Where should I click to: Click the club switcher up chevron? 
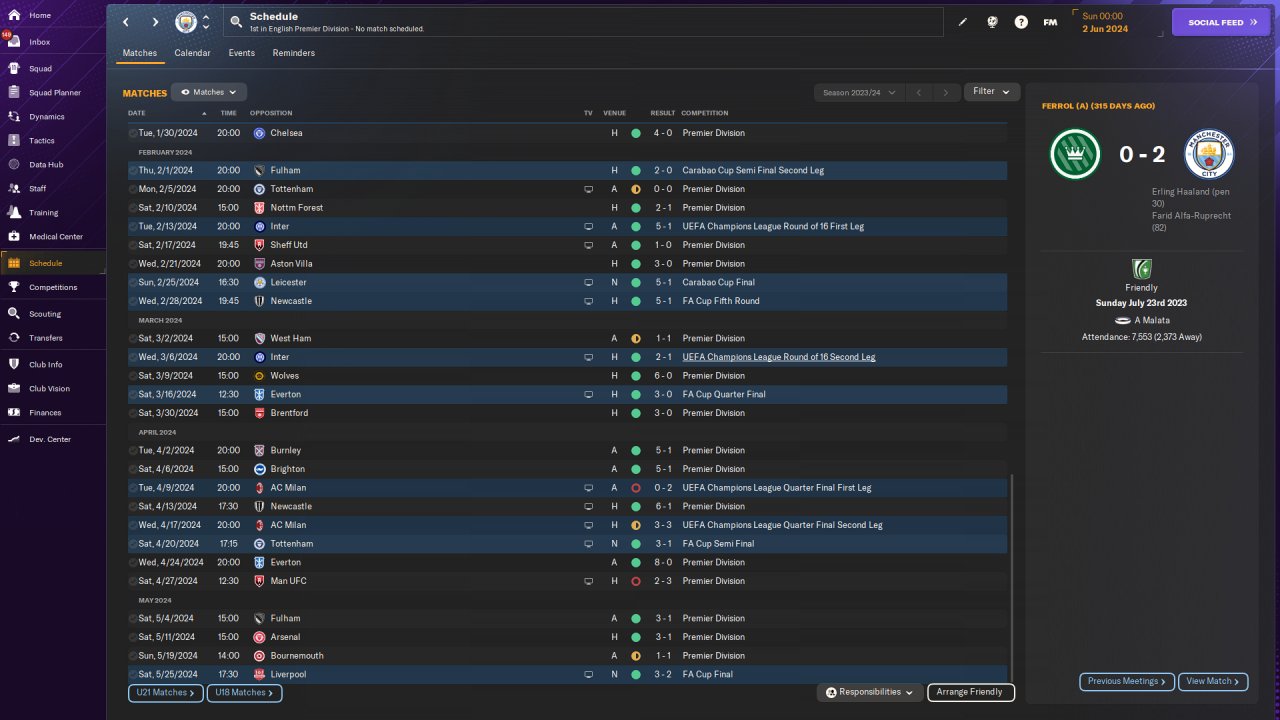[x=206, y=17]
